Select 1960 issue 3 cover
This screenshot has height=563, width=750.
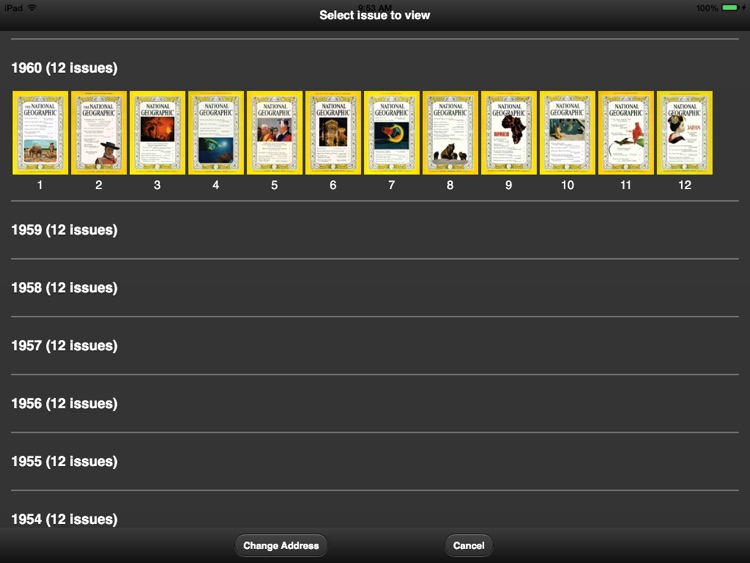(157, 132)
